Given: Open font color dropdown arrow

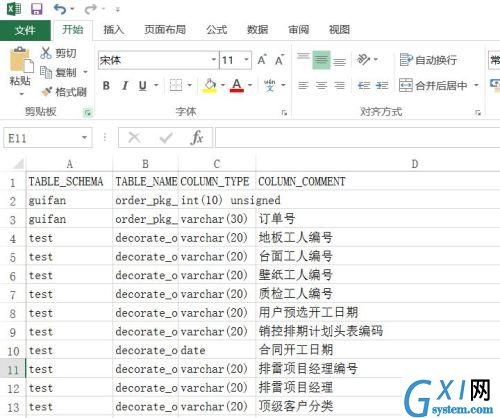Looking at the screenshot, I should [x=250, y=85].
